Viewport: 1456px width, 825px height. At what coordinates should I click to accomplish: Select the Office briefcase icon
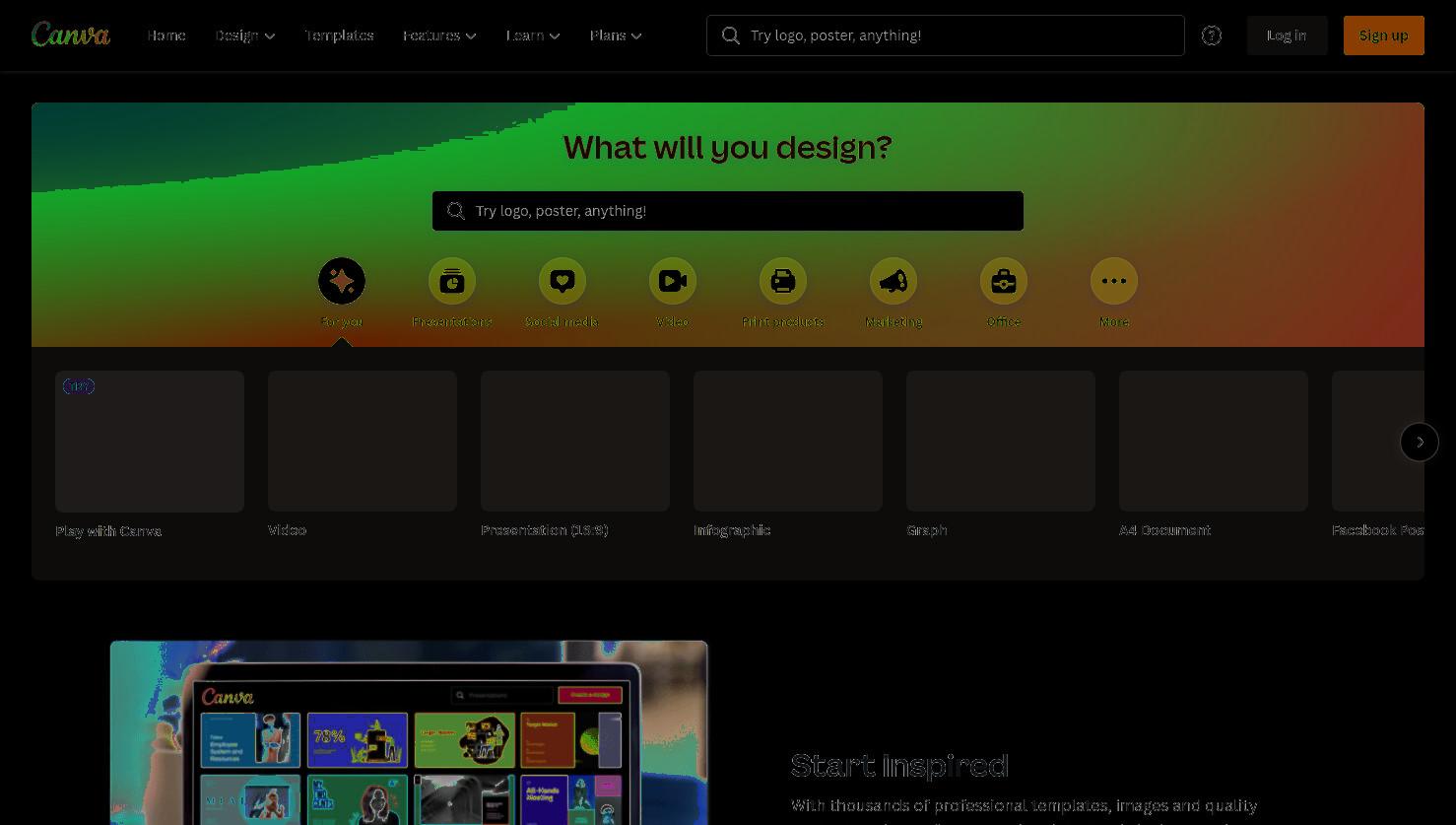click(x=1004, y=281)
